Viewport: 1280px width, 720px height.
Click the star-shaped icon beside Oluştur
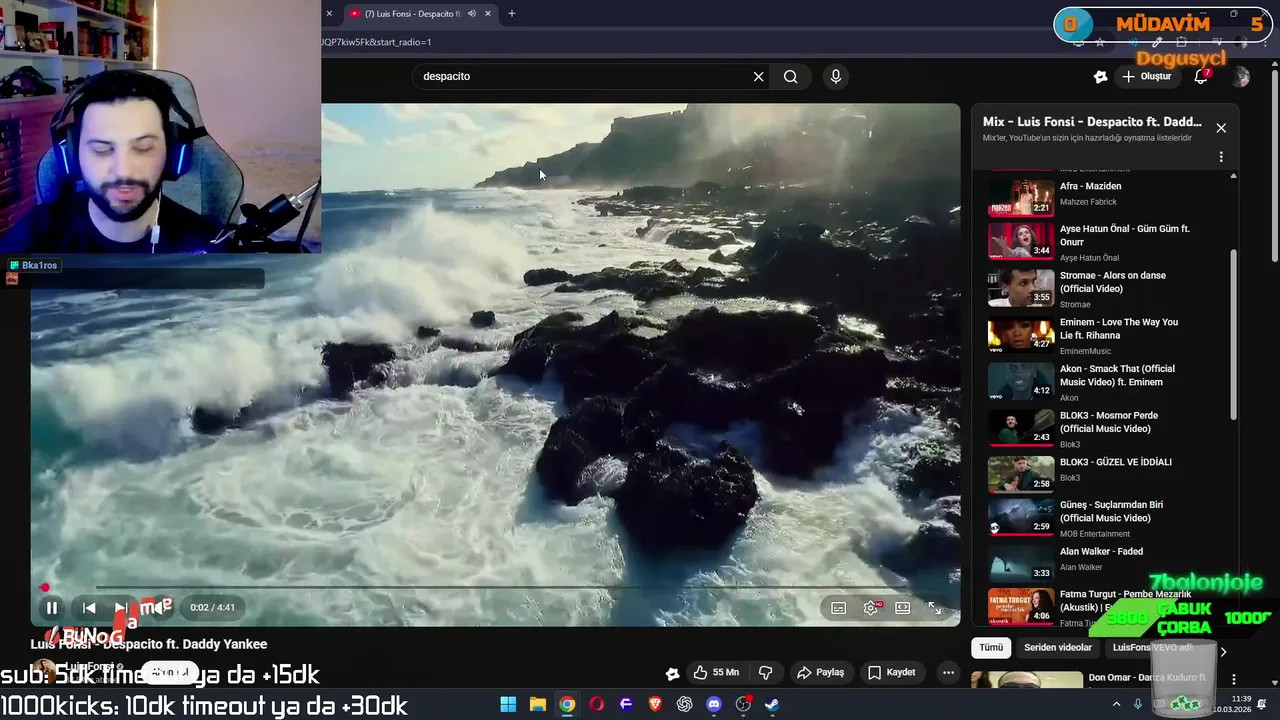(x=1100, y=76)
